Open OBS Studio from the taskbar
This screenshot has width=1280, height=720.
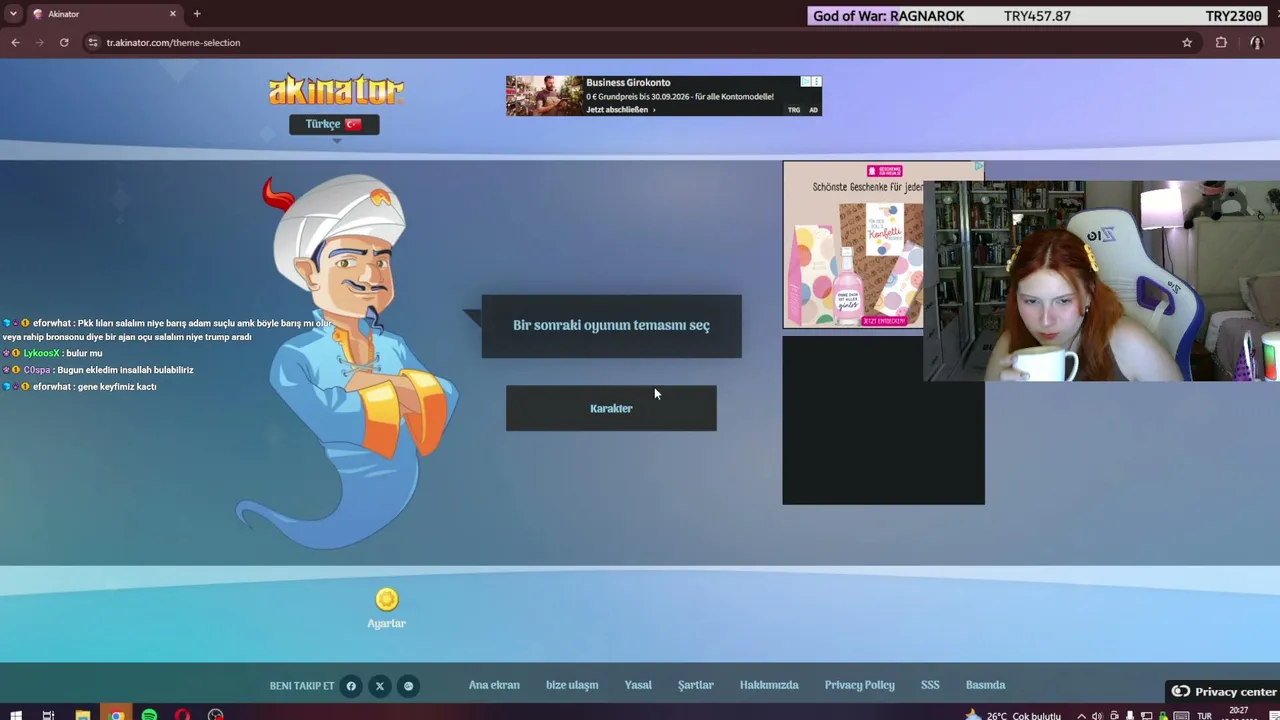coord(215,715)
